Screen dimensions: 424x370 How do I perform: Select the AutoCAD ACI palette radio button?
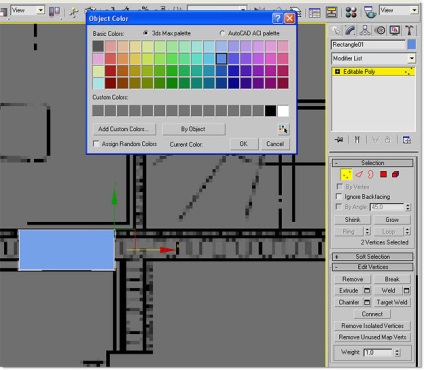222,33
